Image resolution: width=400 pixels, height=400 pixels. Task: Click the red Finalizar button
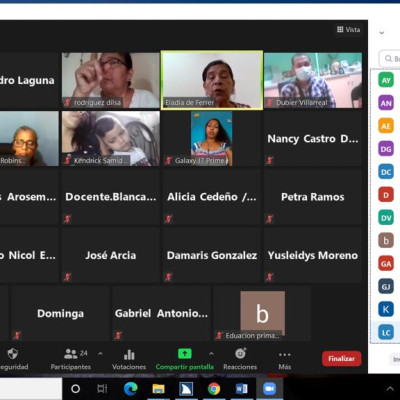click(x=341, y=359)
